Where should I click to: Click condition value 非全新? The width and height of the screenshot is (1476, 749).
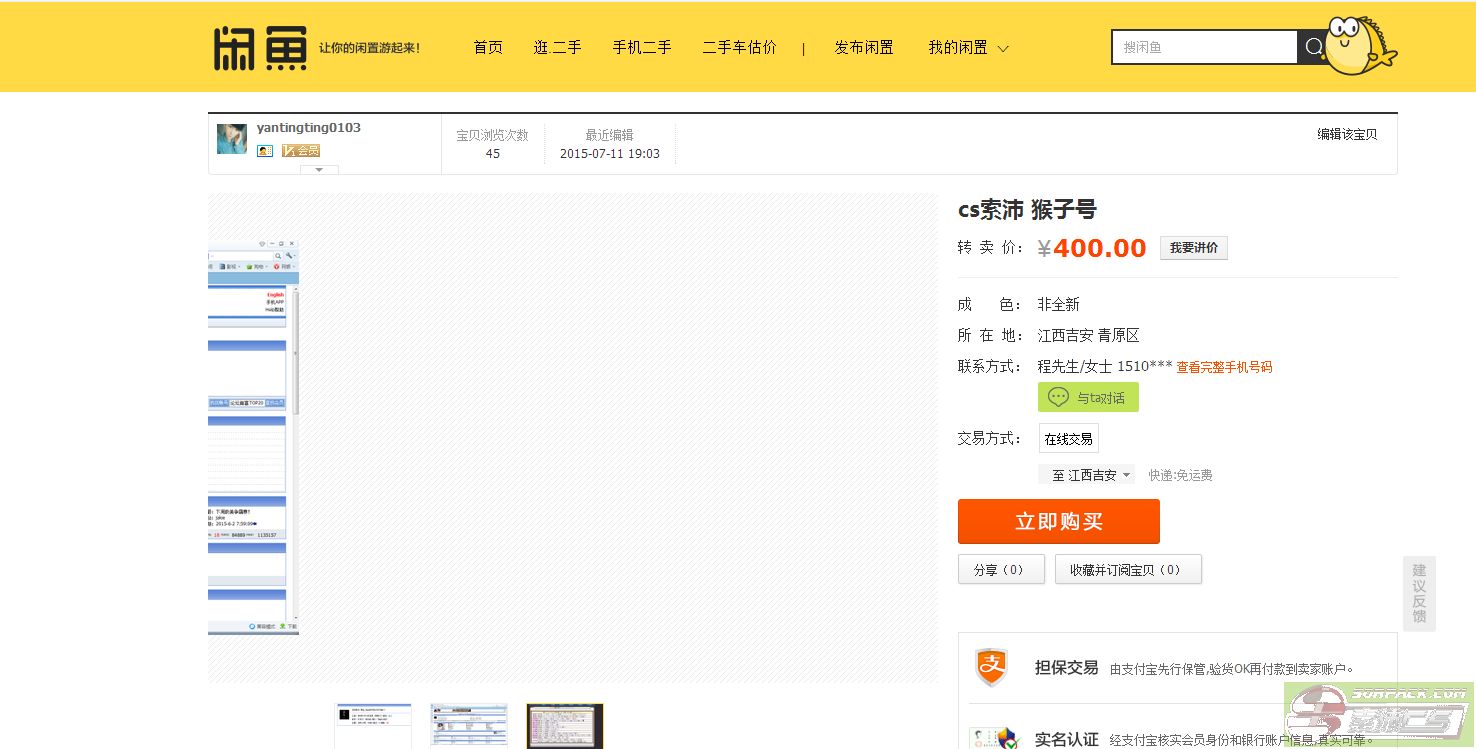pyautogui.click(x=1058, y=304)
